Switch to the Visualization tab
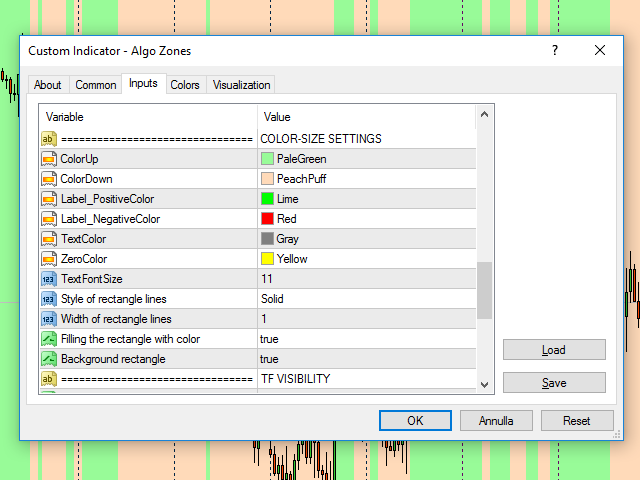Screen dimensions: 640x480 (241, 85)
